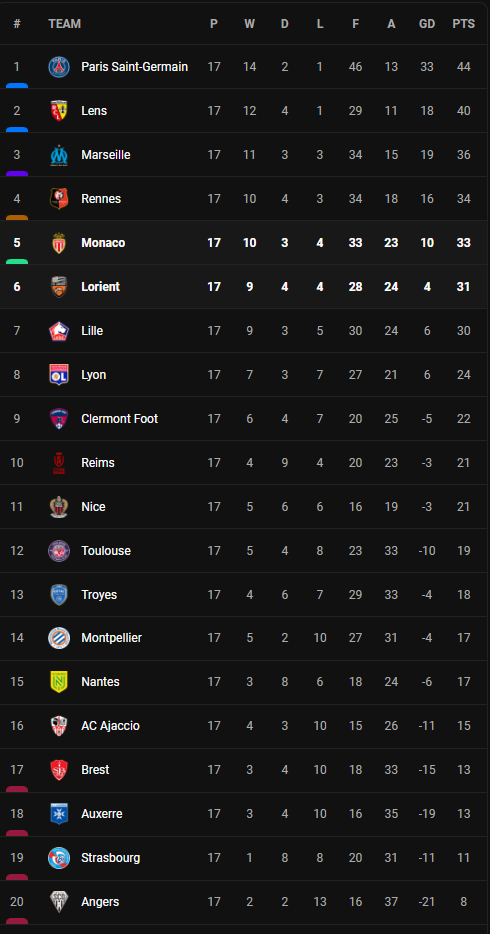Click the Montpellier club logo
This screenshot has height=934, width=490.
59,638
